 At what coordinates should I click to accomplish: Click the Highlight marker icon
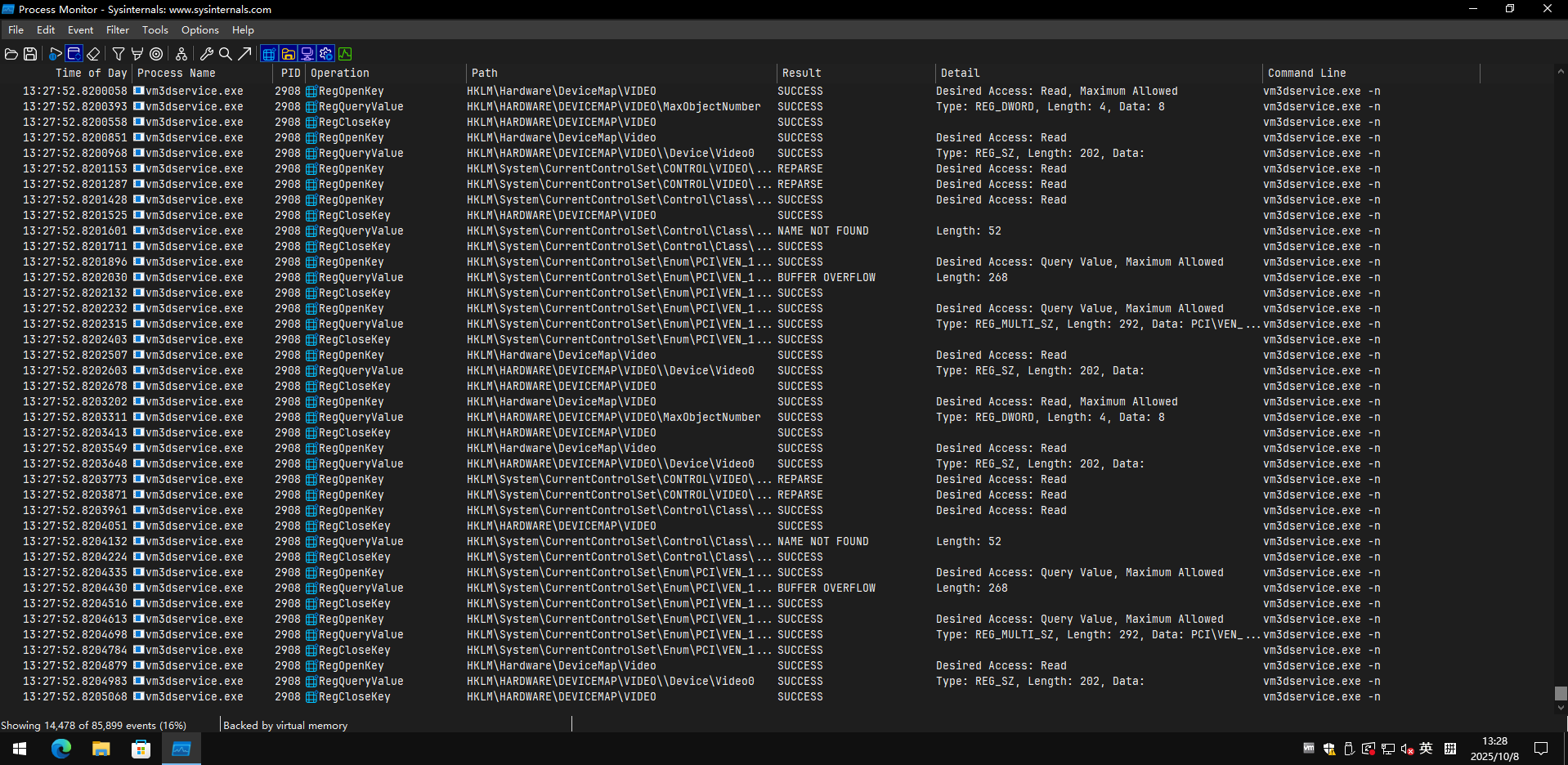pyautogui.click(x=137, y=54)
